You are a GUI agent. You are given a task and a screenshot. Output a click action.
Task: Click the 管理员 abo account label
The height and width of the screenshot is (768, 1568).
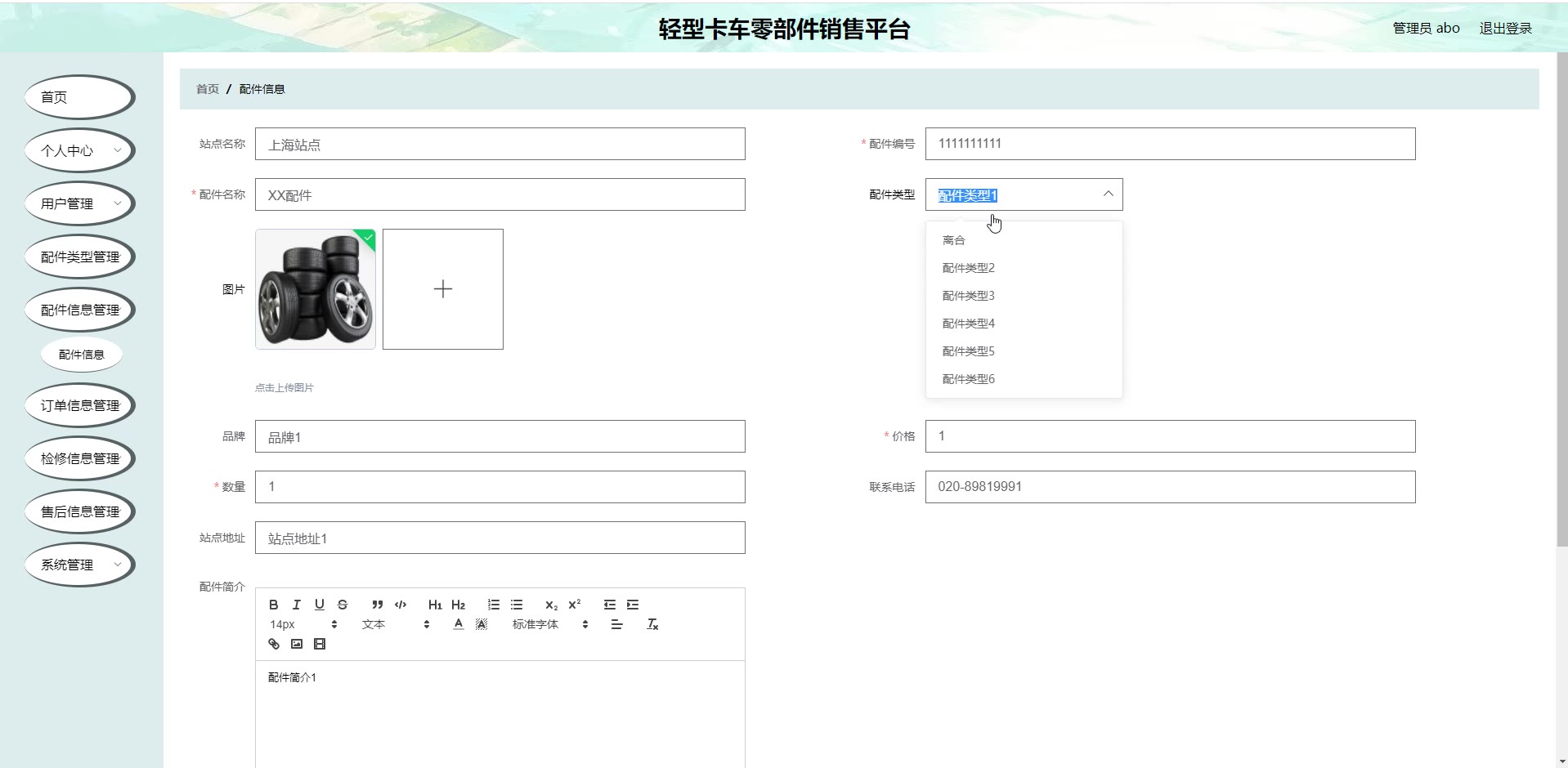pyautogui.click(x=1426, y=28)
